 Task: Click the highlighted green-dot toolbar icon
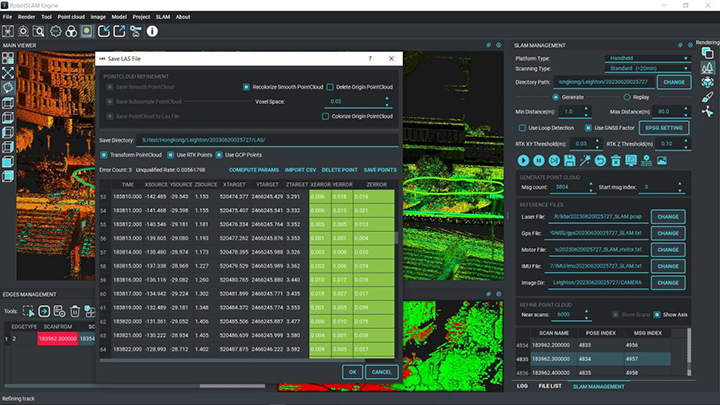pos(87,31)
